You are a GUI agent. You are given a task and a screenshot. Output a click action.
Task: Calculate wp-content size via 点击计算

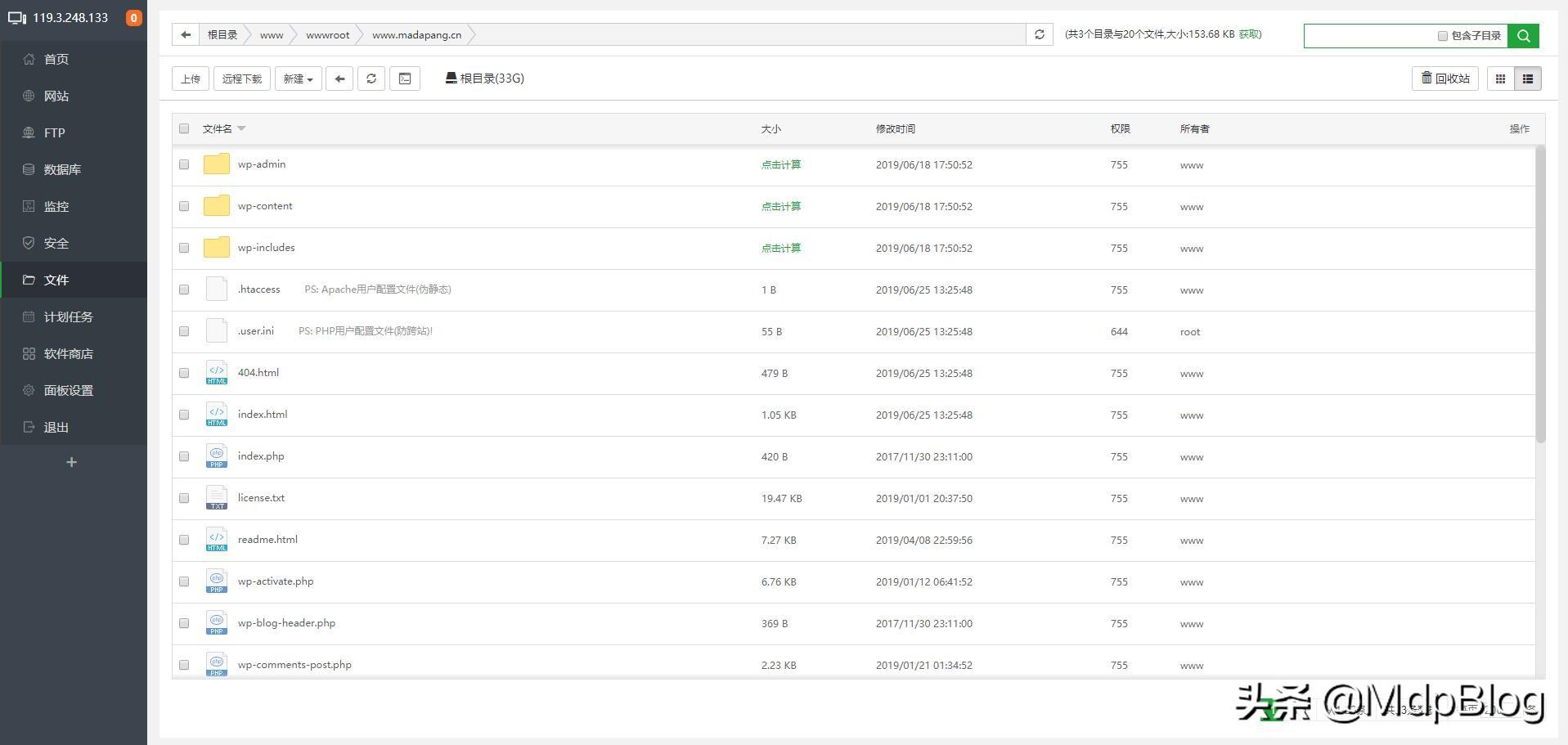point(781,206)
